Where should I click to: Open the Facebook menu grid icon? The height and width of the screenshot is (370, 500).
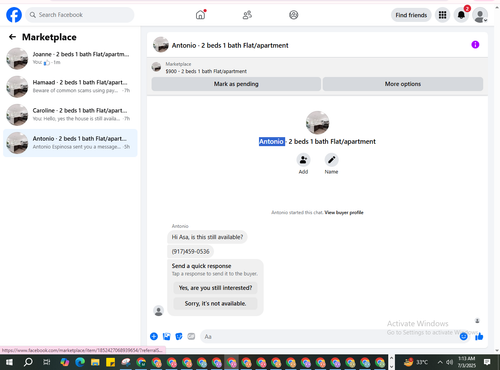(x=442, y=15)
